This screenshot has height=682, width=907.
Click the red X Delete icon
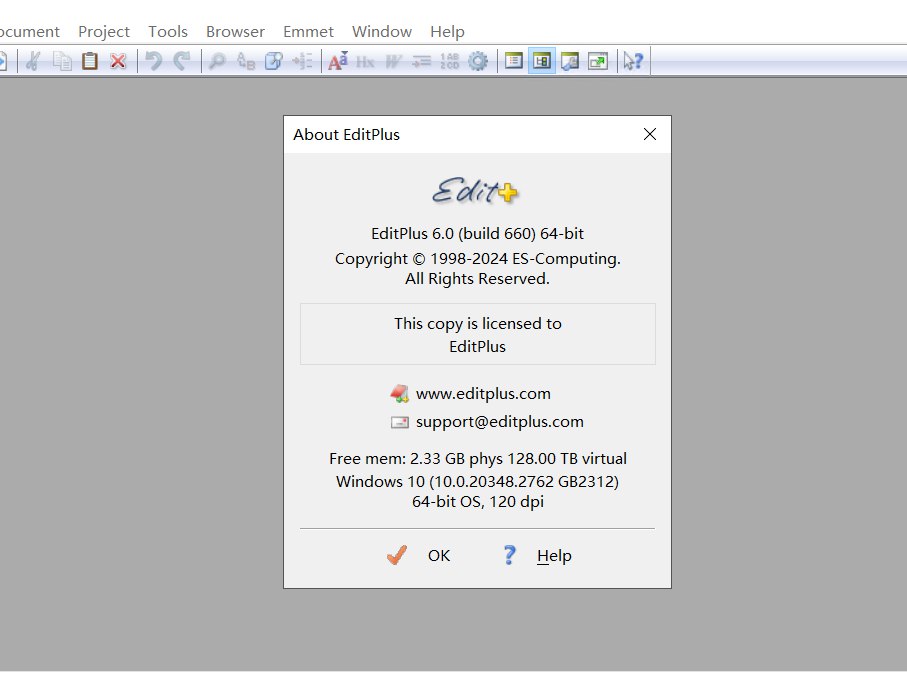click(118, 61)
